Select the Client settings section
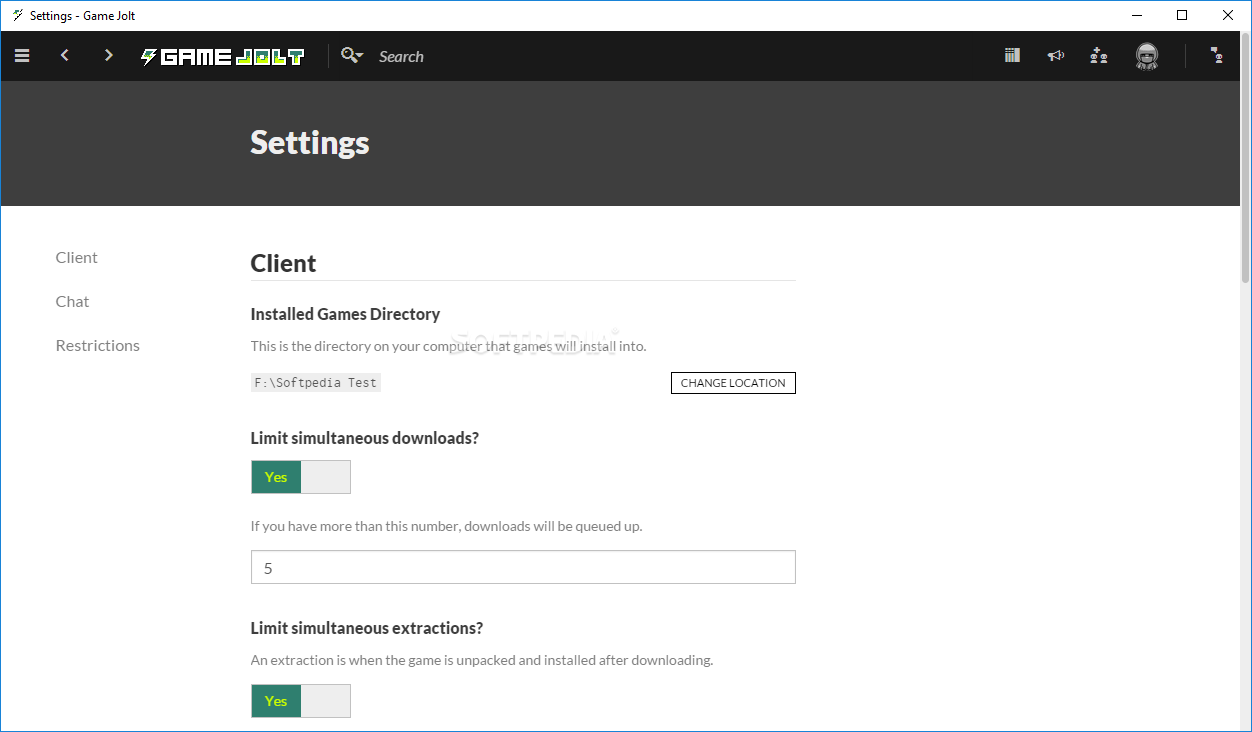 click(x=77, y=258)
